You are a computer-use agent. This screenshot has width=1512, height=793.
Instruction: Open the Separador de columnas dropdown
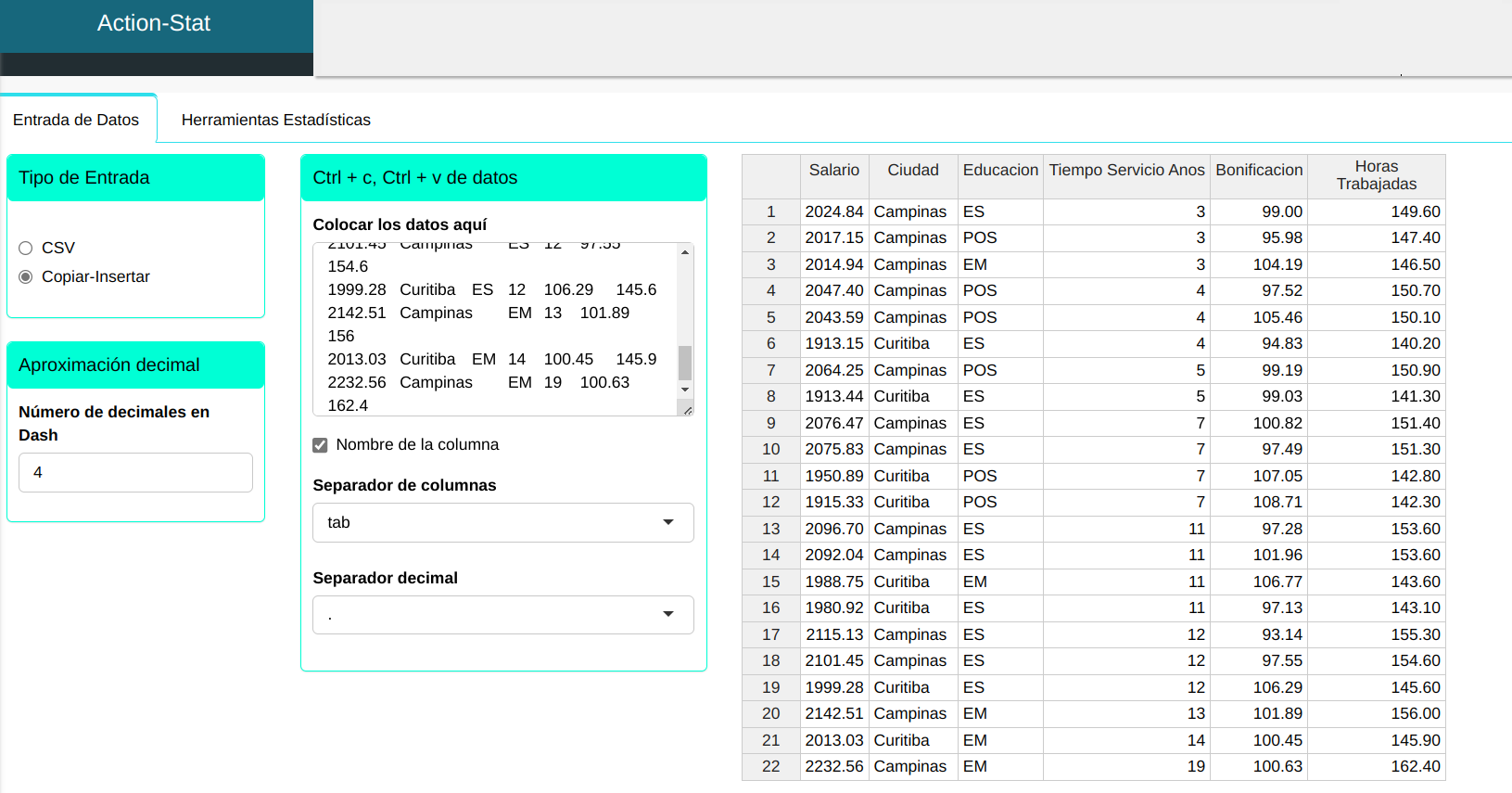point(502,523)
